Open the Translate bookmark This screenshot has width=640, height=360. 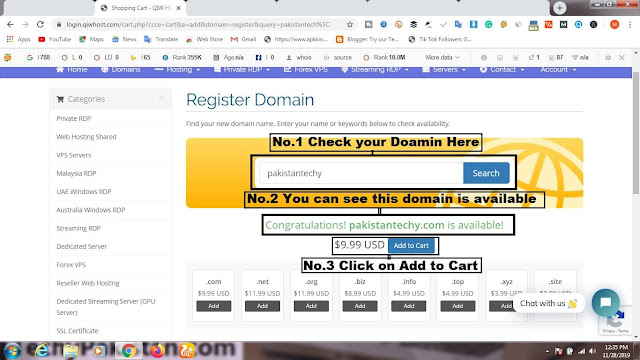[x=161, y=39]
